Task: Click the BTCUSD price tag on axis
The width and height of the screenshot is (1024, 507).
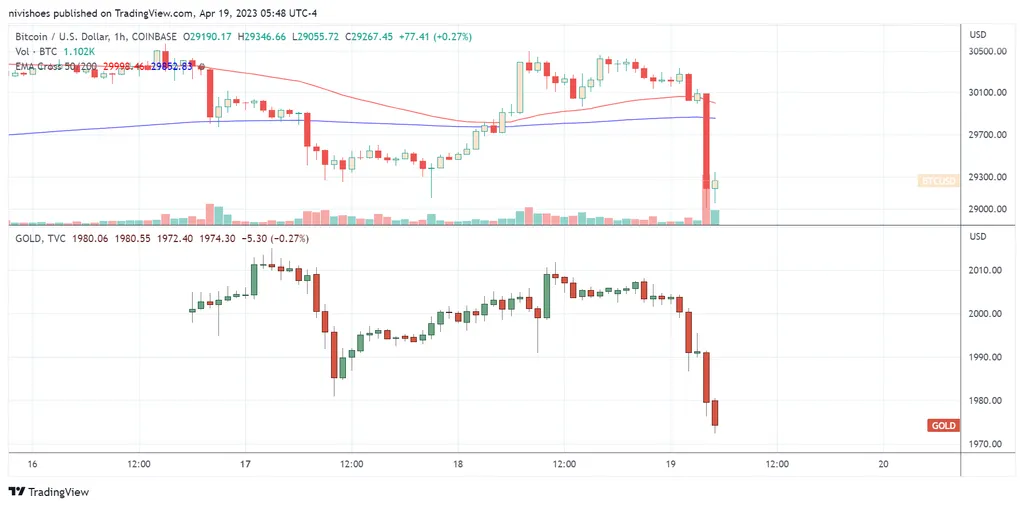Action: click(938, 181)
